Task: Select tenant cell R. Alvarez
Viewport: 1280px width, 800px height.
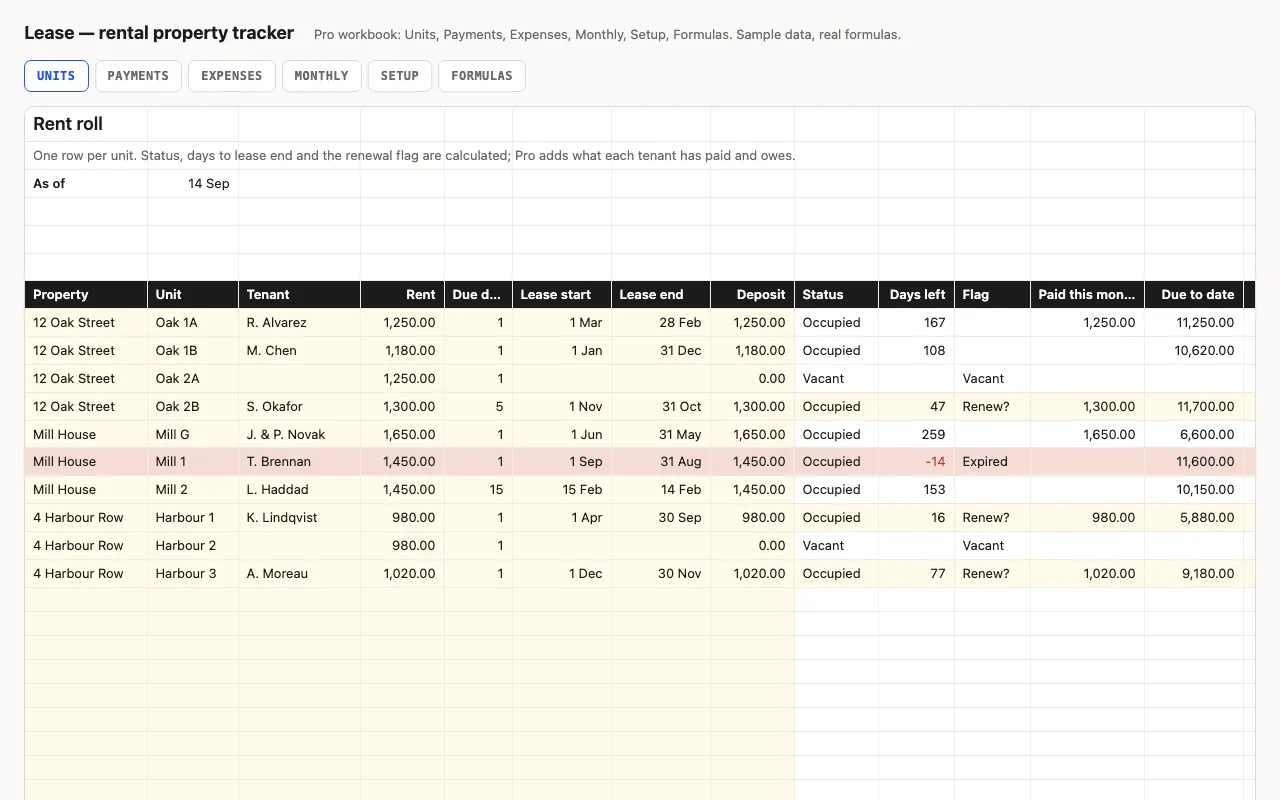Action: point(299,323)
